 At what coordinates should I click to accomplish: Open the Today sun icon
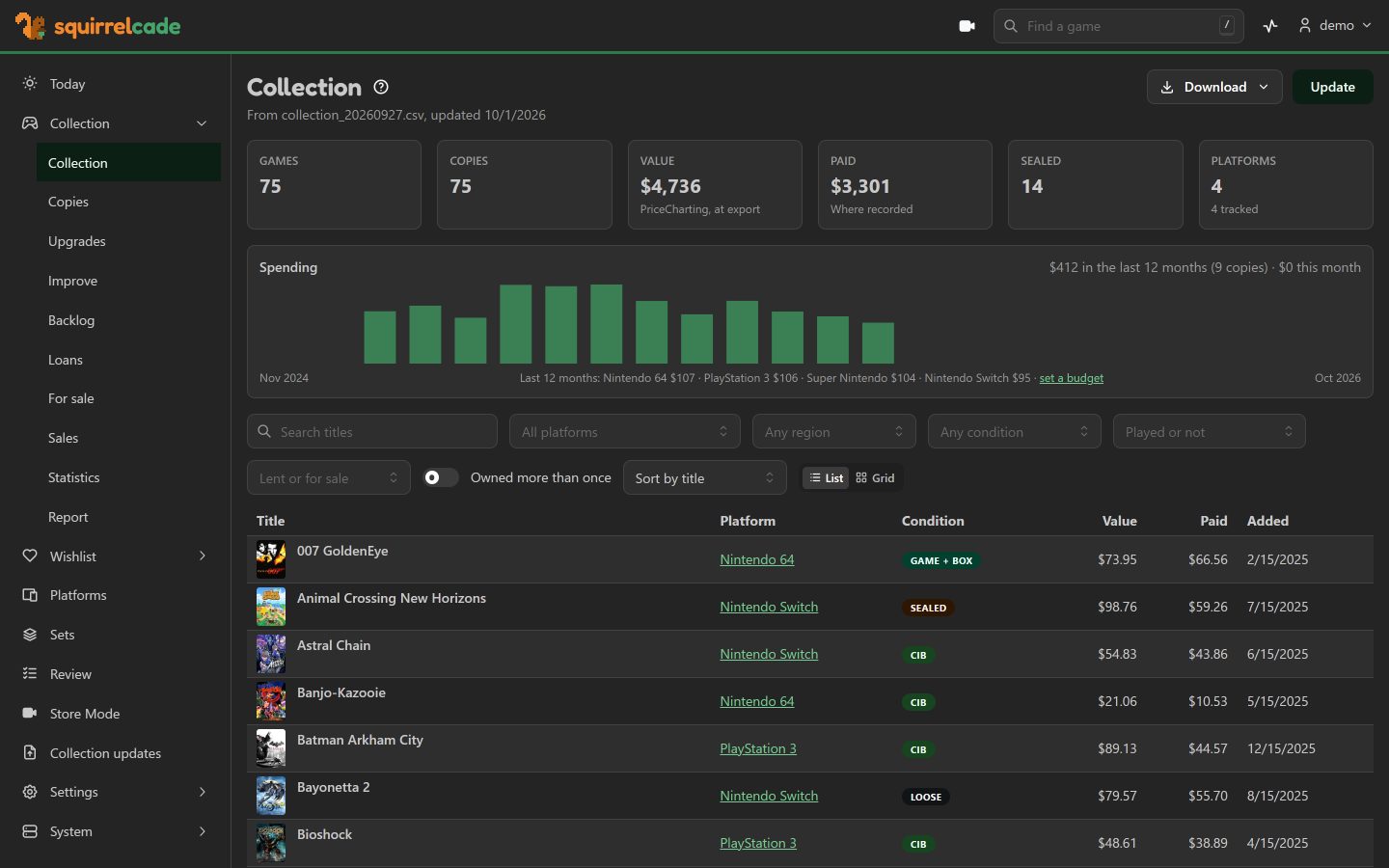pos(30,84)
